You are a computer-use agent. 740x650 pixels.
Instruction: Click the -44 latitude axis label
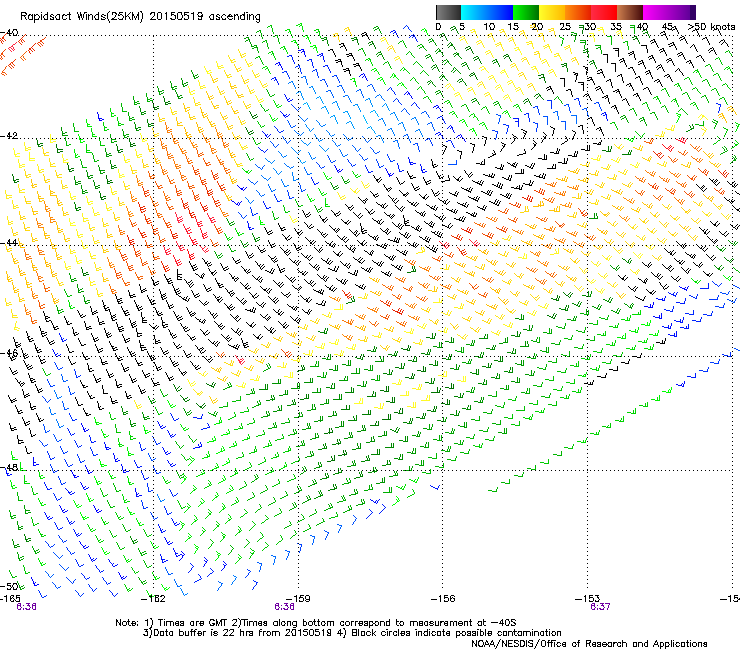click(9, 243)
